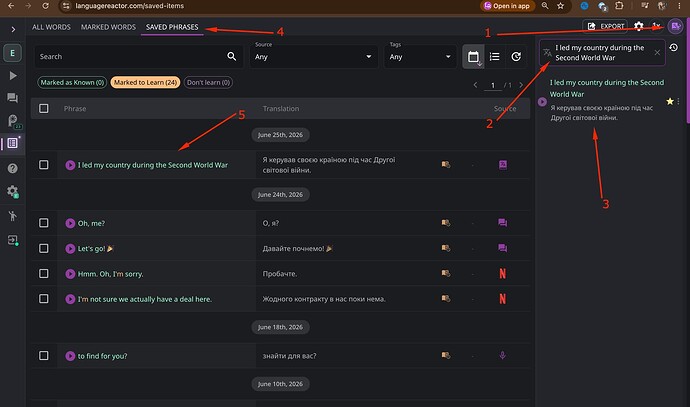Check the select-all checkbox in header
Viewport: 690px width, 407px height.
point(44,108)
